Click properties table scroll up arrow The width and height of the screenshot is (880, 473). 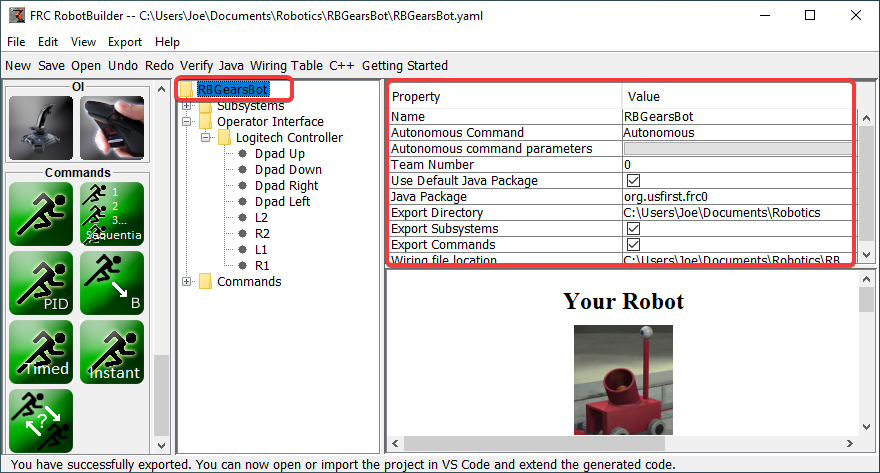tap(867, 118)
